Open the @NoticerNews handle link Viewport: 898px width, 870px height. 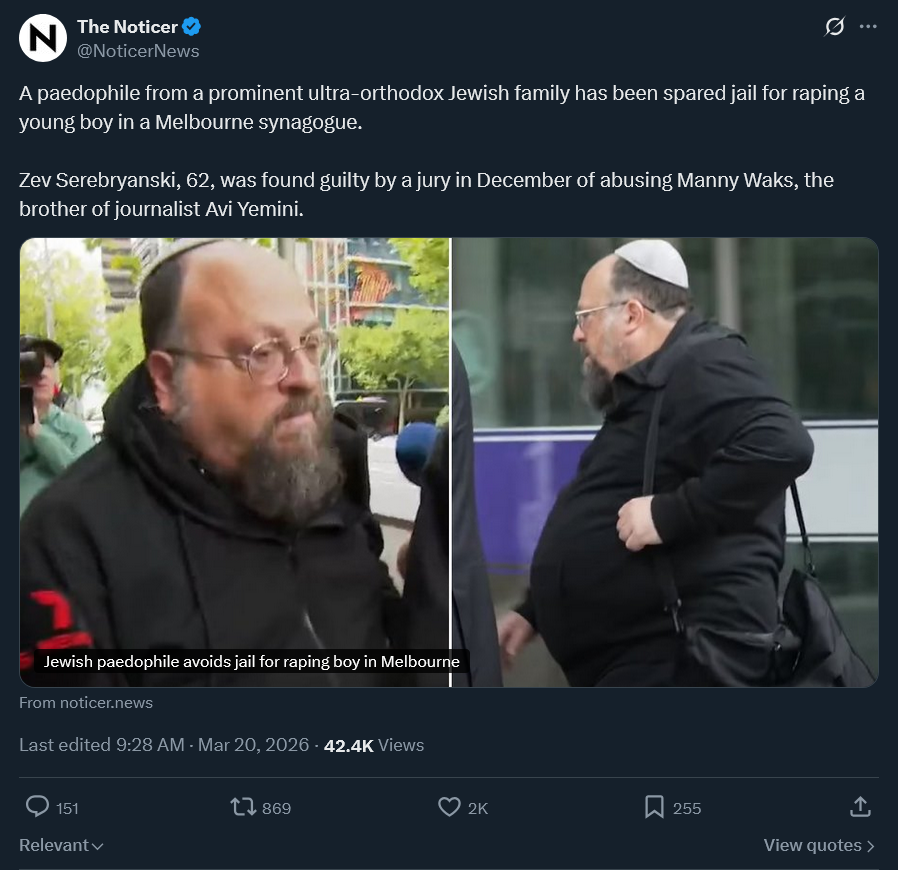[x=138, y=51]
